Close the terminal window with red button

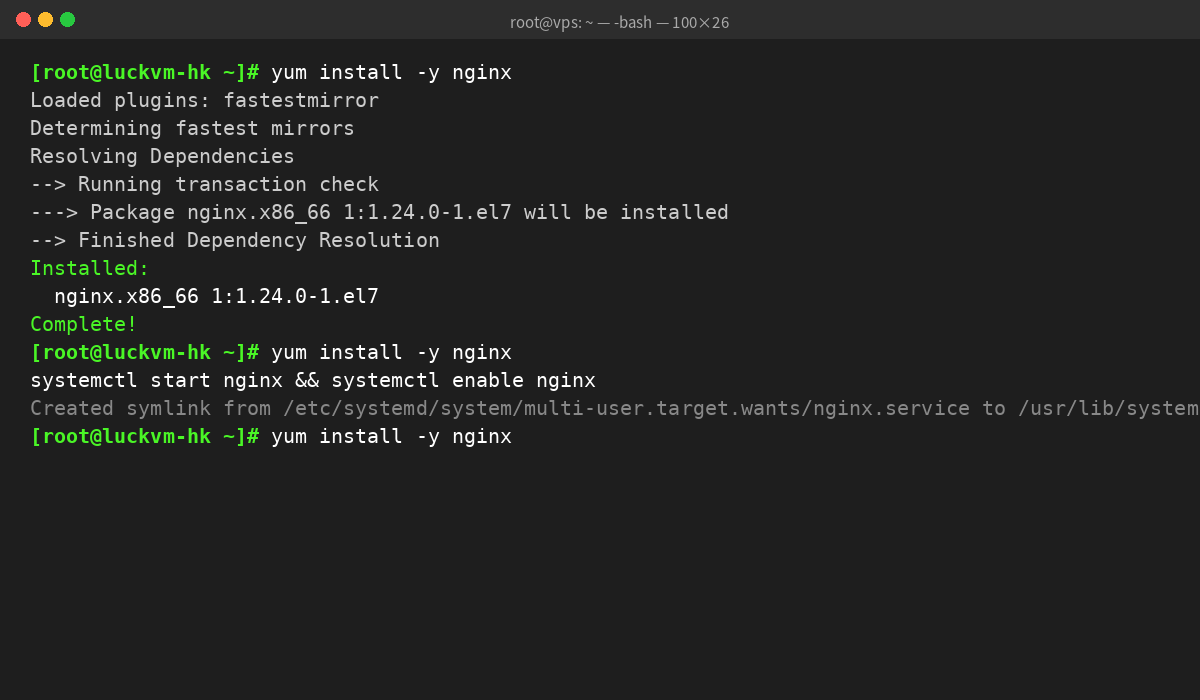click(x=23, y=20)
